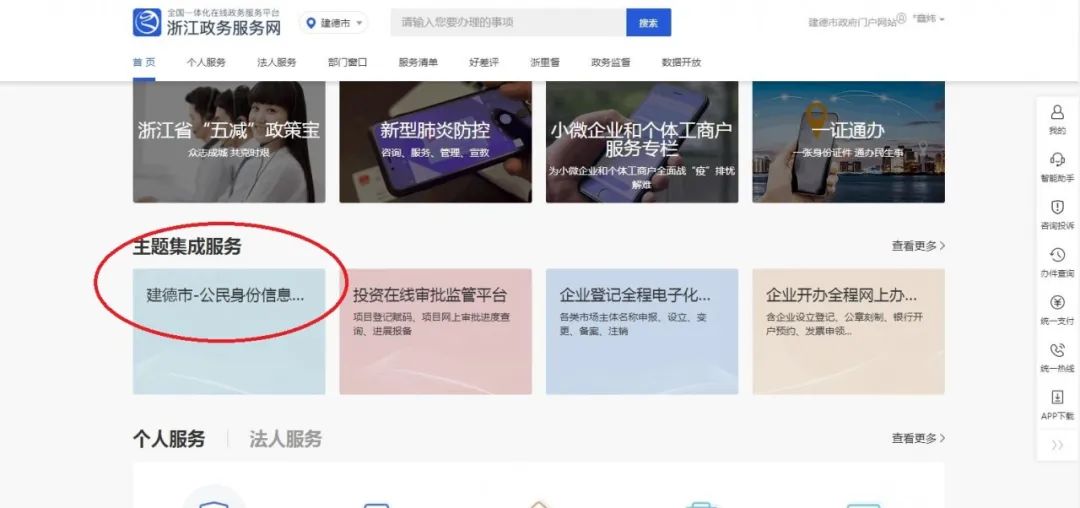Focus the 请输入您要办理的事项 search field

508,23
